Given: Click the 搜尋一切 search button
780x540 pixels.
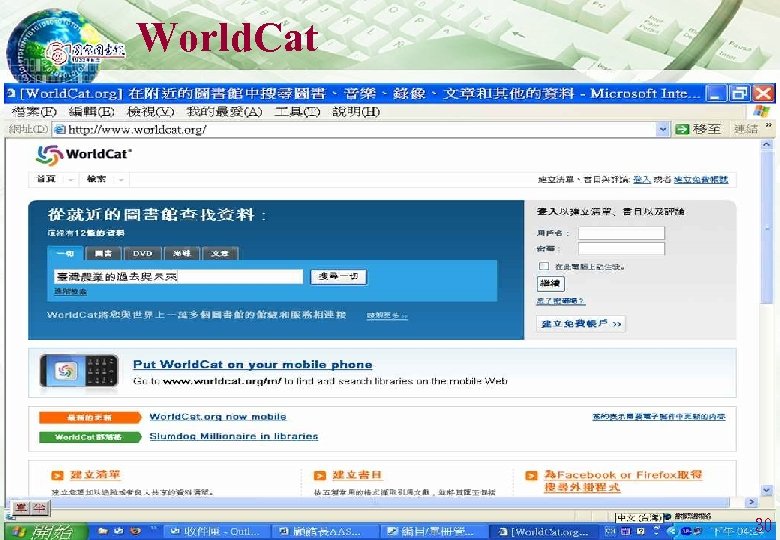Looking at the screenshot, I should 338,277.
